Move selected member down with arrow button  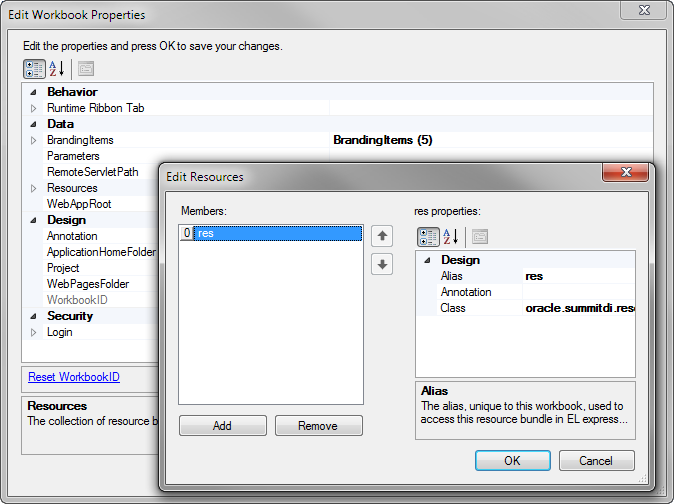pos(382,264)
